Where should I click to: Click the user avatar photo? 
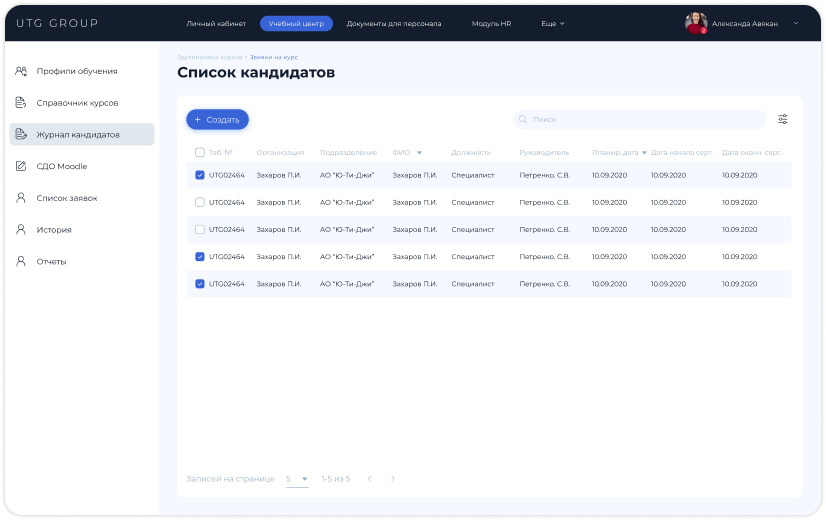(x=696, y=23)
